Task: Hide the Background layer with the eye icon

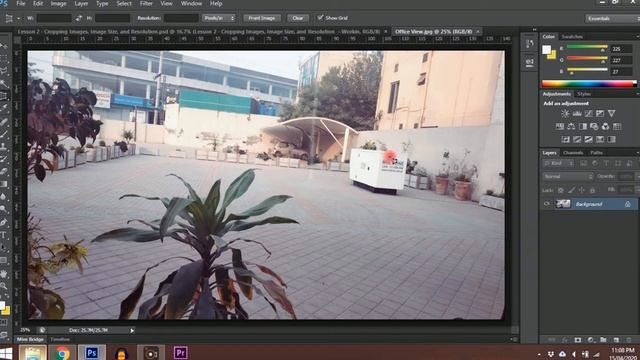Action: pos(547,204)
